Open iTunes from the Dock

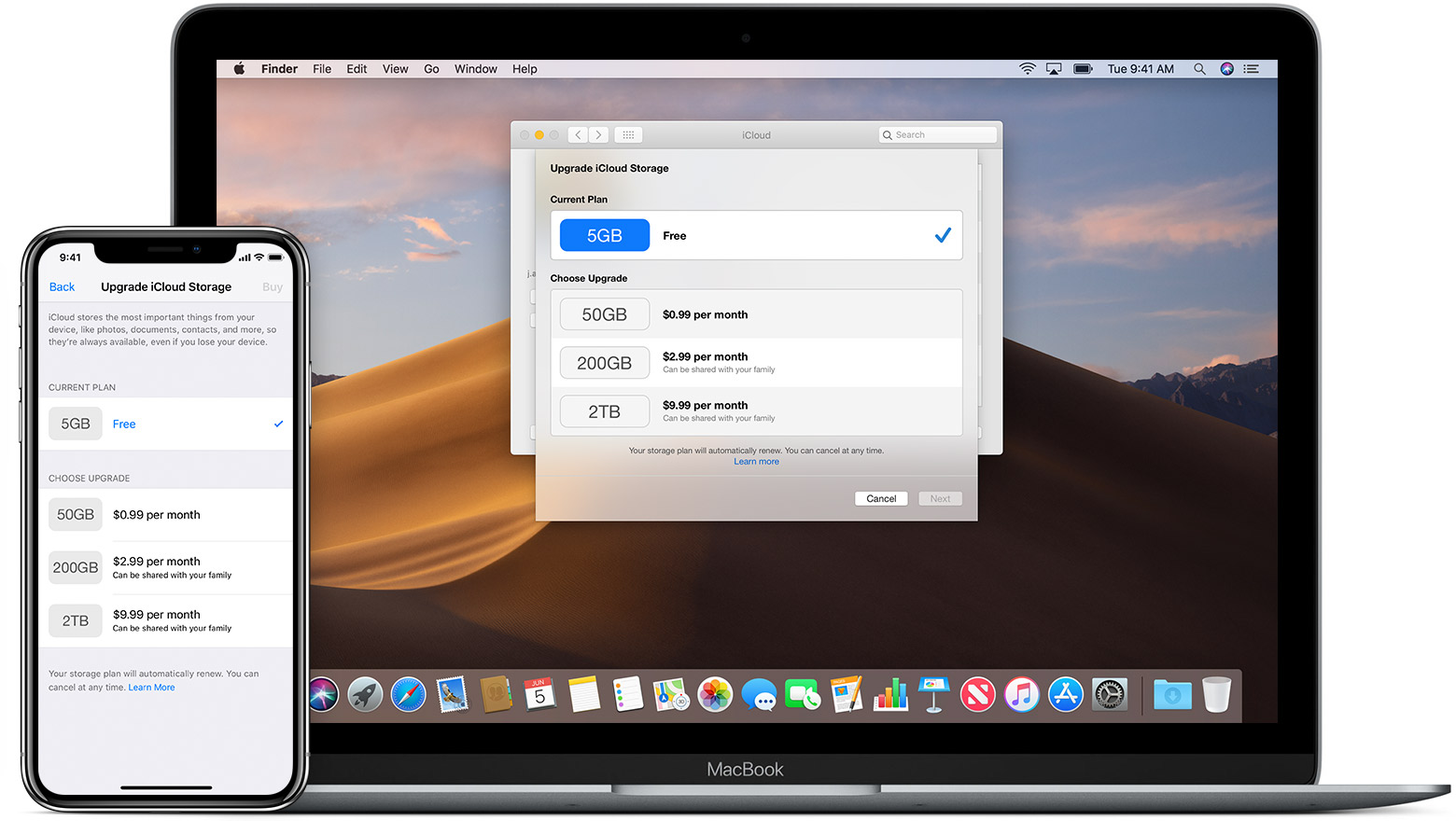coord(1021,695)
